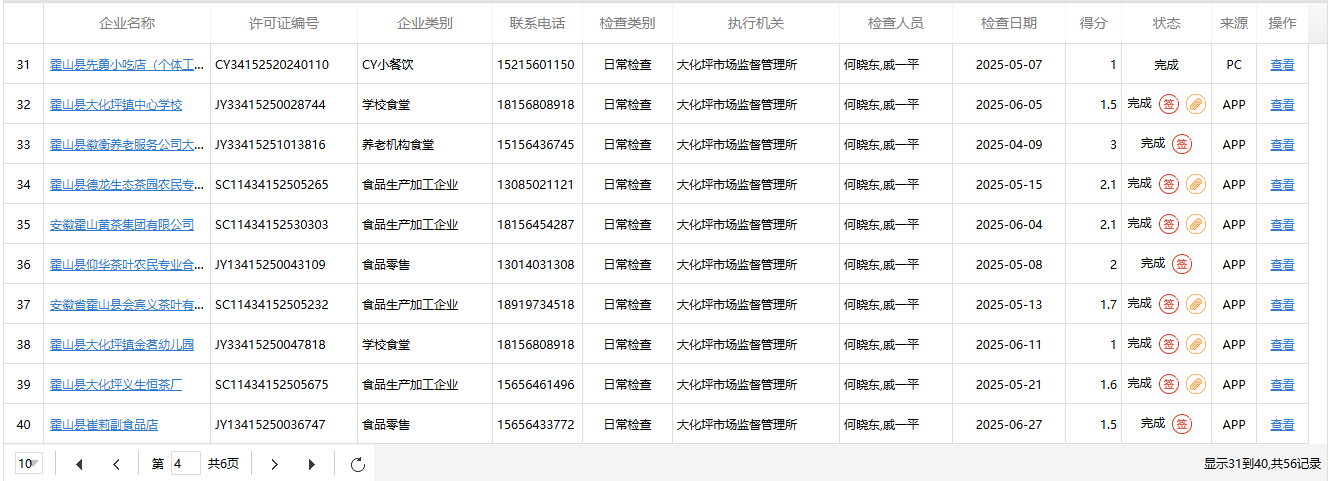The width and height of the screenshot is (1334, 481).
Task: Open the attachment paperclip in row 32
Action: pos(1196,104)
